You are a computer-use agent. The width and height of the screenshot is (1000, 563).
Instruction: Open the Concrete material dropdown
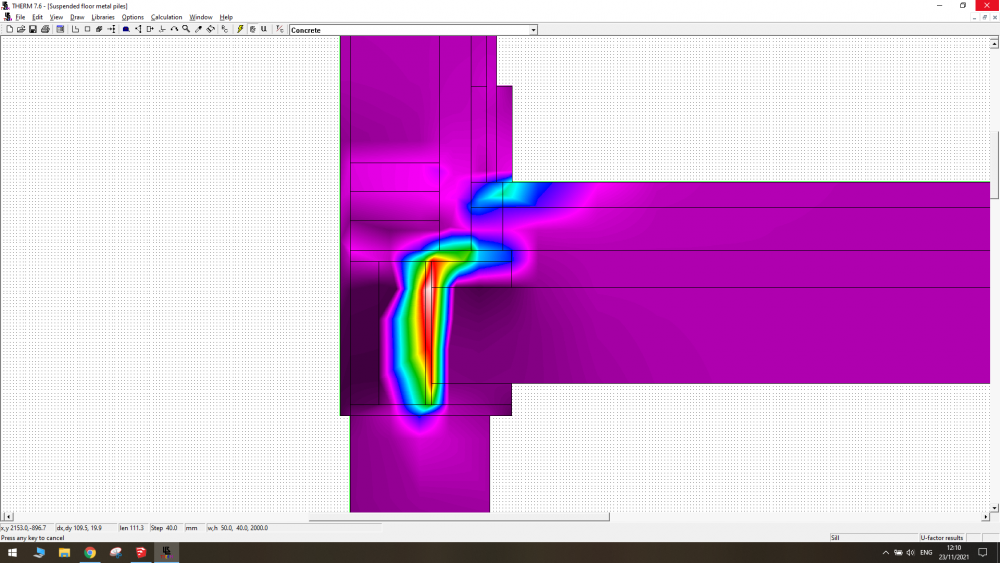(533, 30)
